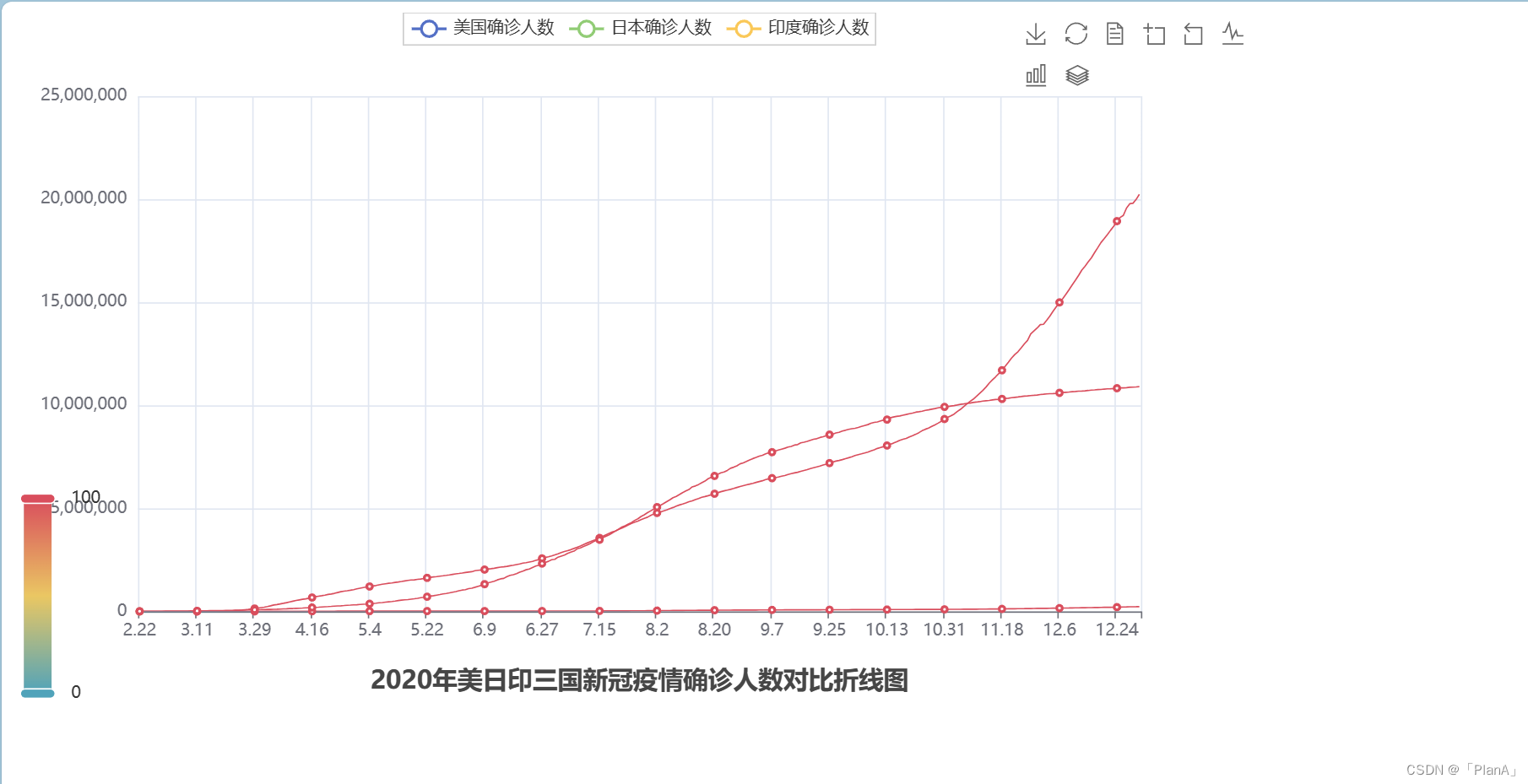
Task: Click the x-axis label 3.29
Action: tap(254, 630)
